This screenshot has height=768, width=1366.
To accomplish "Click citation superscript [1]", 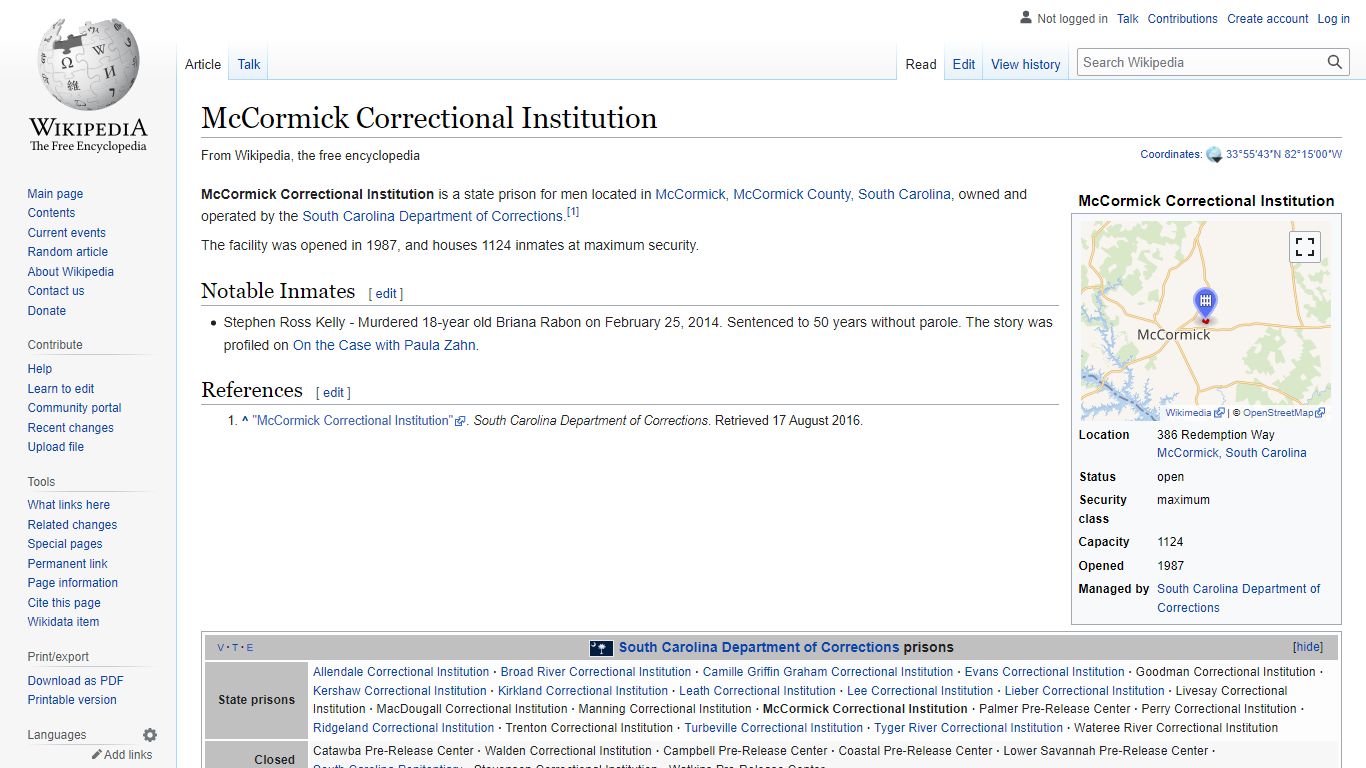I will point(573,212).
